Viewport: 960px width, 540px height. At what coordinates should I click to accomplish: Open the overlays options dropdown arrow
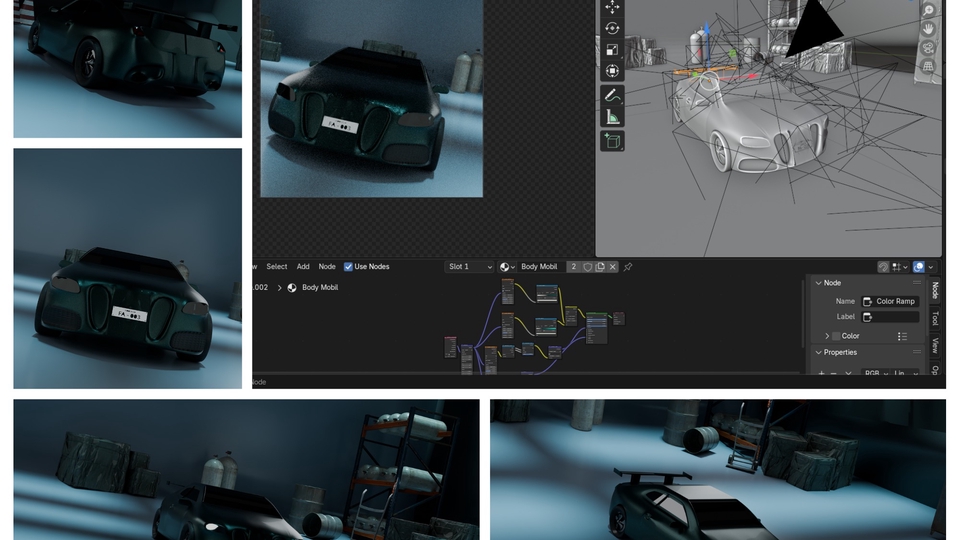coord(931,267)
